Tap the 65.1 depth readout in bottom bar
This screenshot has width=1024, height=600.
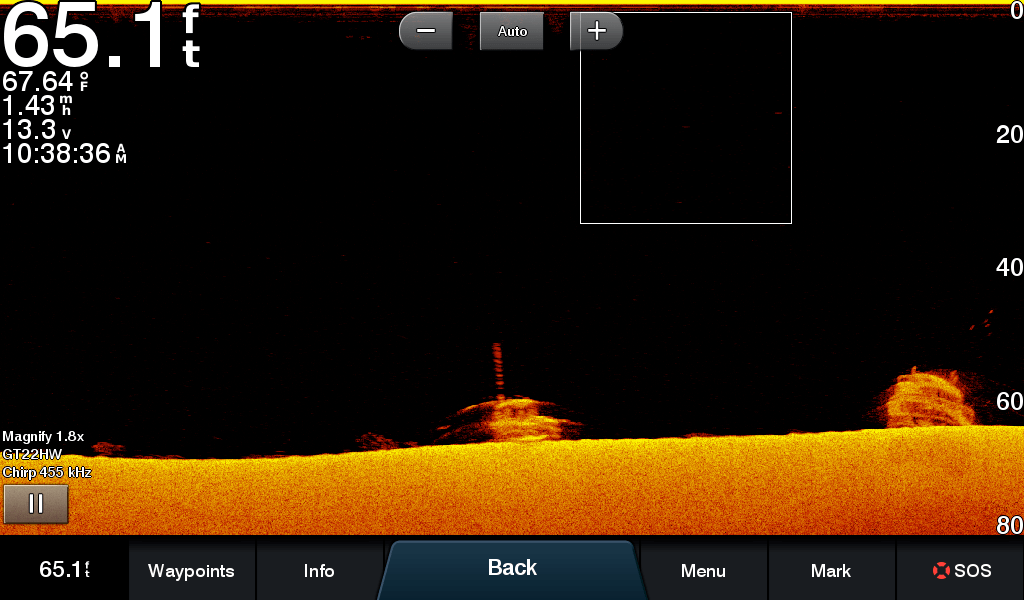point(64,570)
